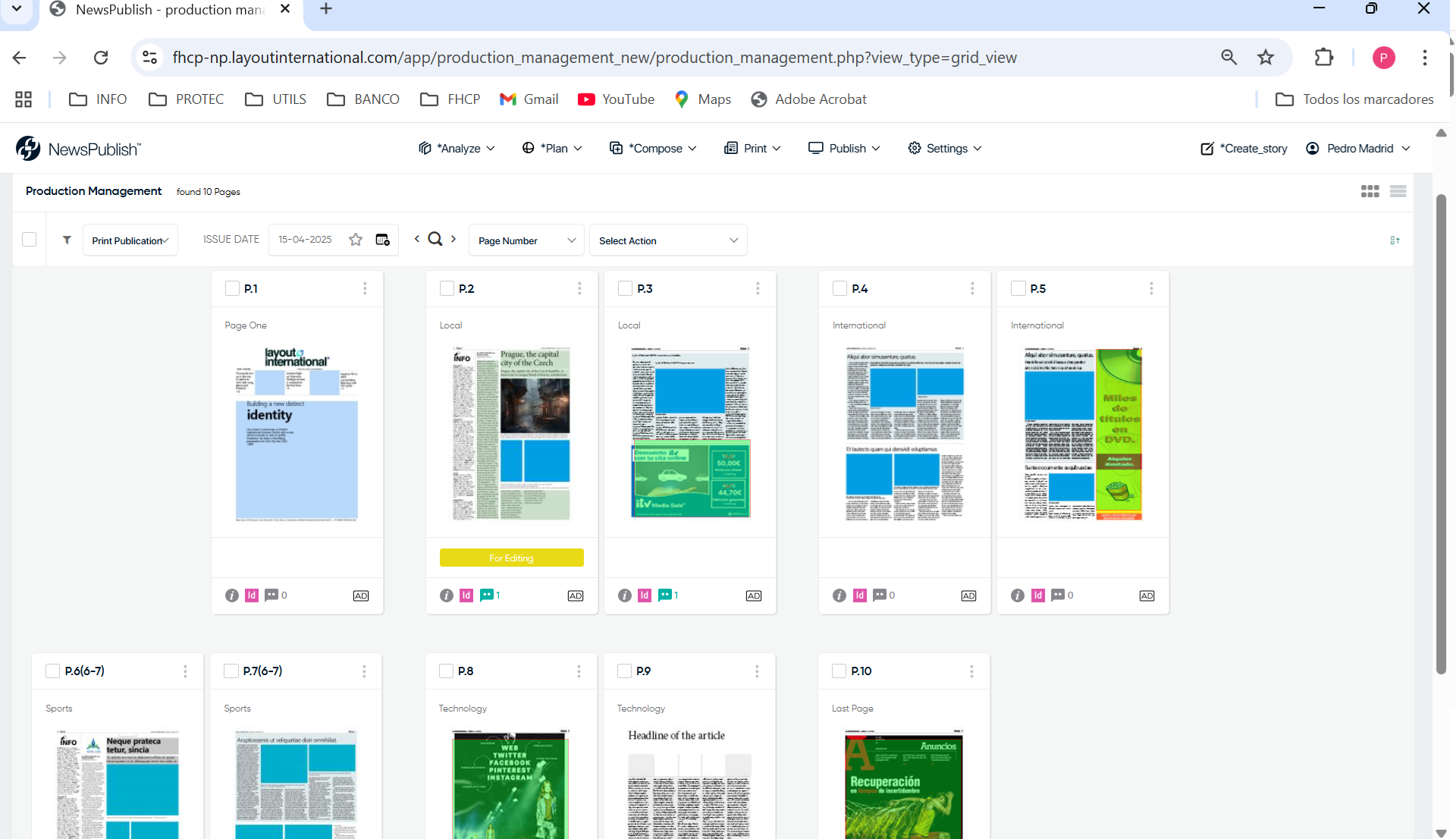
Task: Open browser extensions icon
Action: pyautogui.click(x=1324, y=57)
